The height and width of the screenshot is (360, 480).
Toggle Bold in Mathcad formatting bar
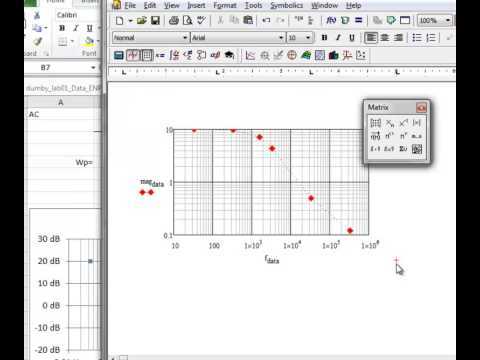pos(324,38)
